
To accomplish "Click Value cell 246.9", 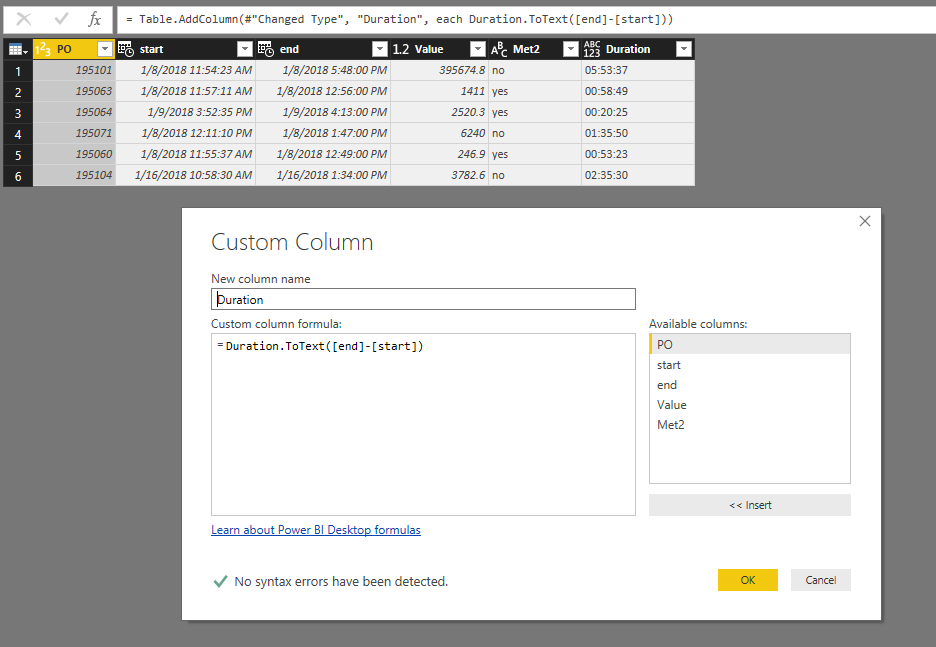I will pos(439,154).
